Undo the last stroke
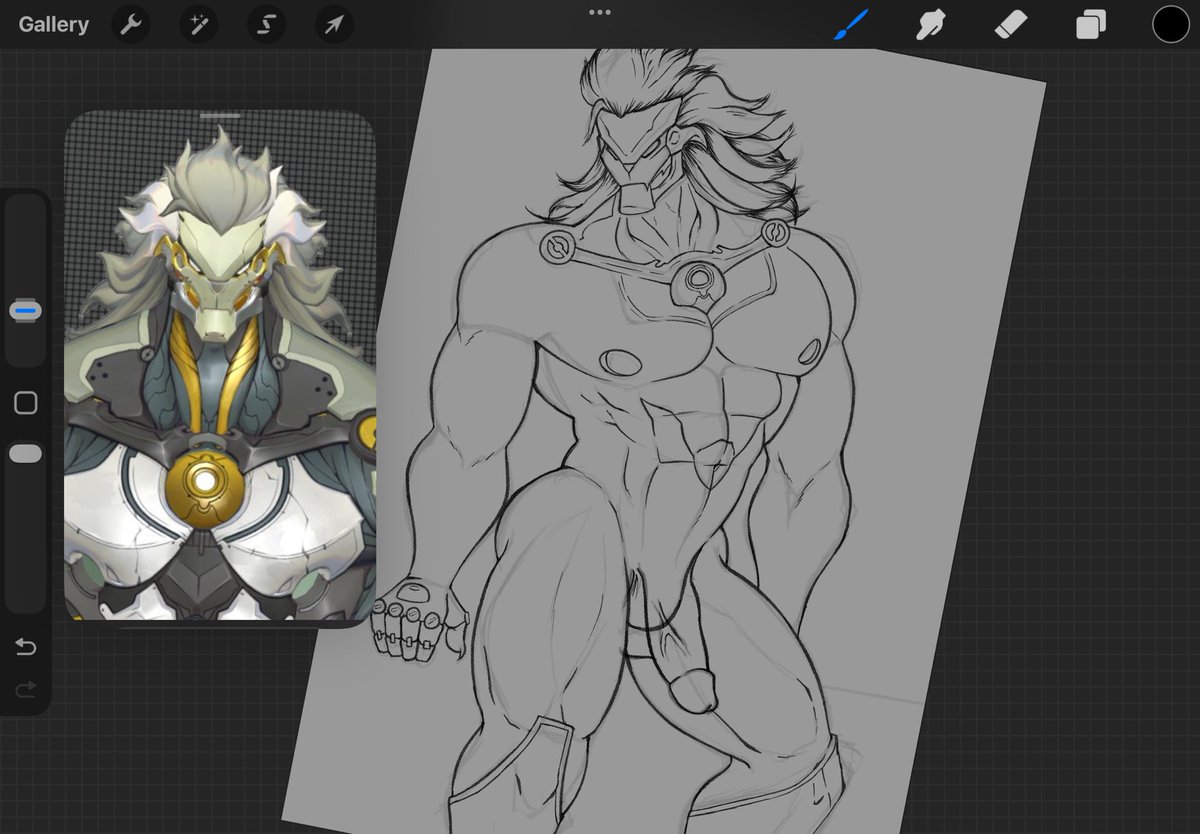This screenshot has width=1200, height=834. pyautogui.click(x=26, y=647)
